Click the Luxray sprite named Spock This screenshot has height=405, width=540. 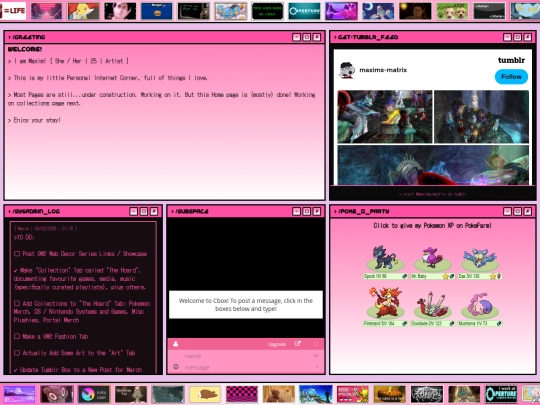click(384, 257)
